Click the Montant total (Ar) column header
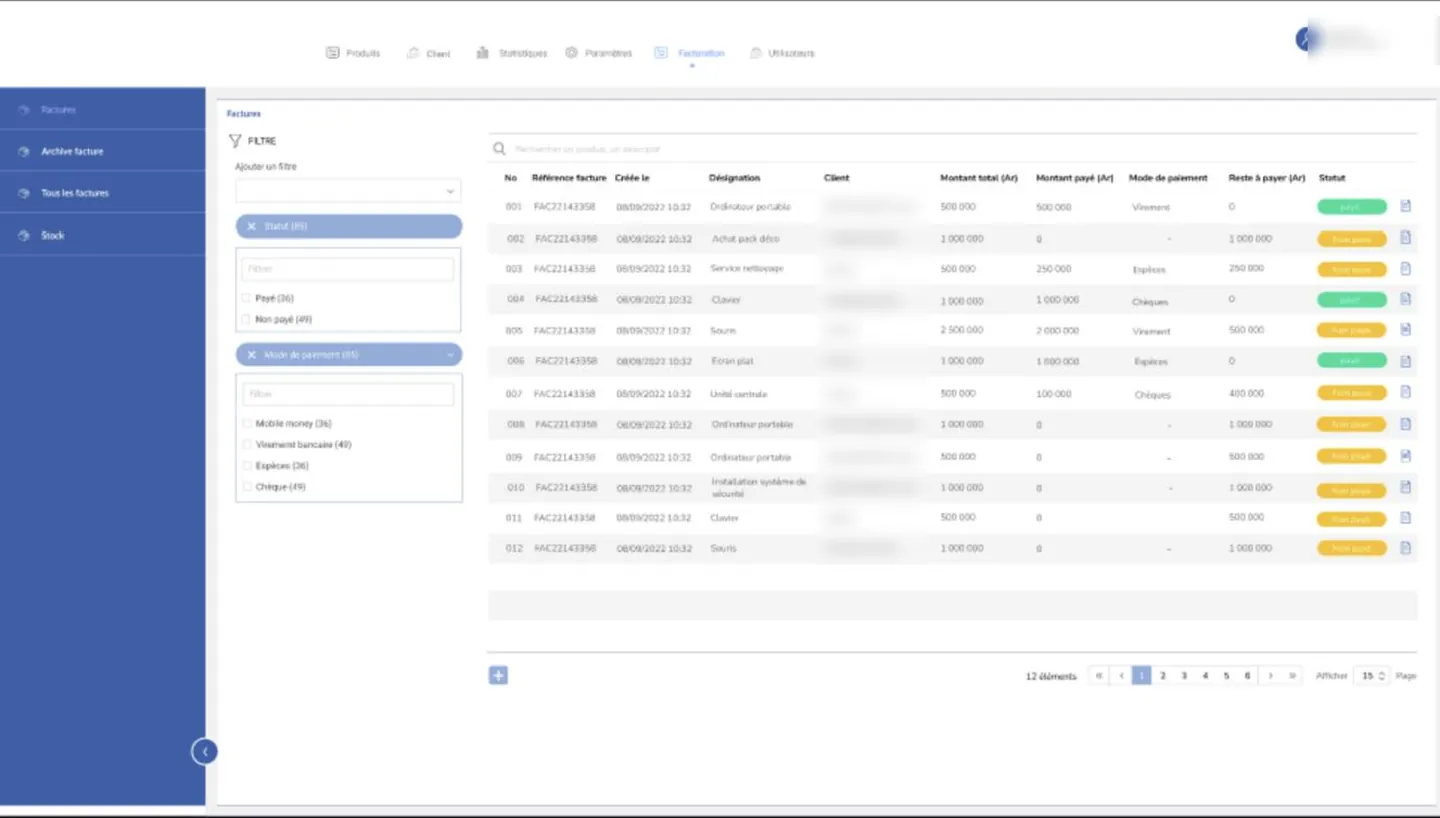Viewport: 1440px width, 818px height. click(979, 178)
